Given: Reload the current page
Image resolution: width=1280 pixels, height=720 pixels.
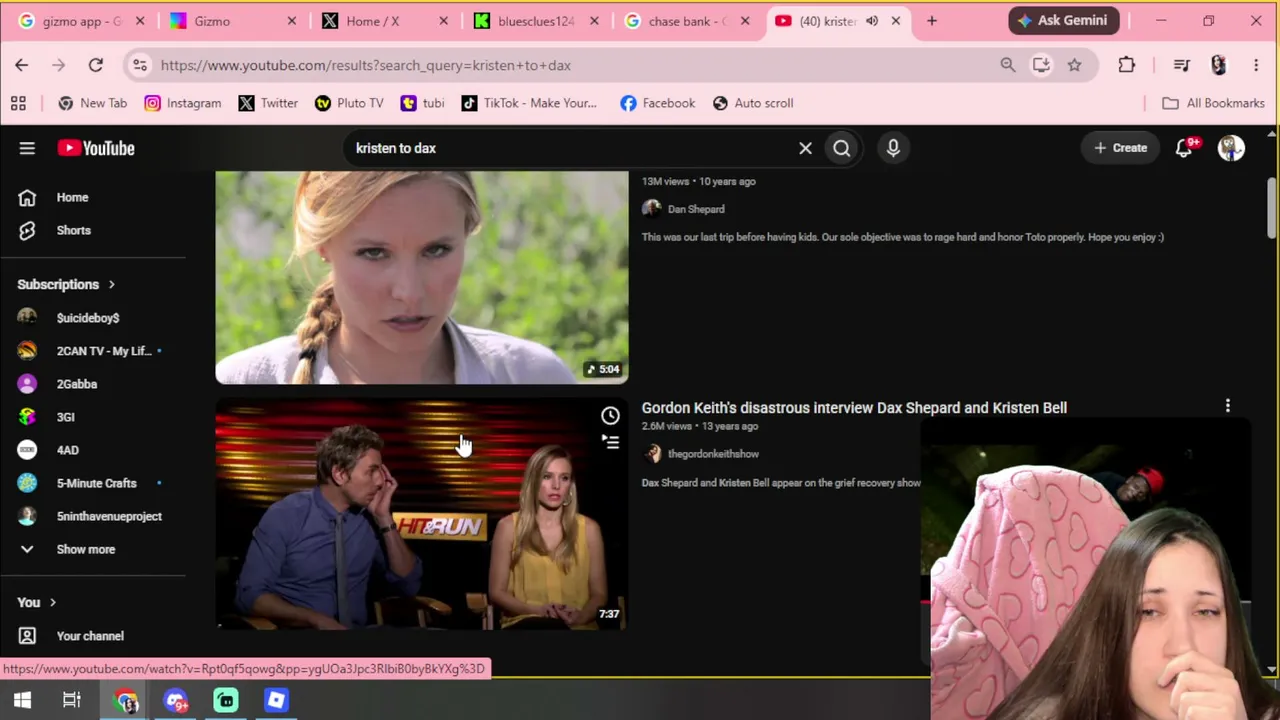Looking at the screenshot, I should [96, 65].
